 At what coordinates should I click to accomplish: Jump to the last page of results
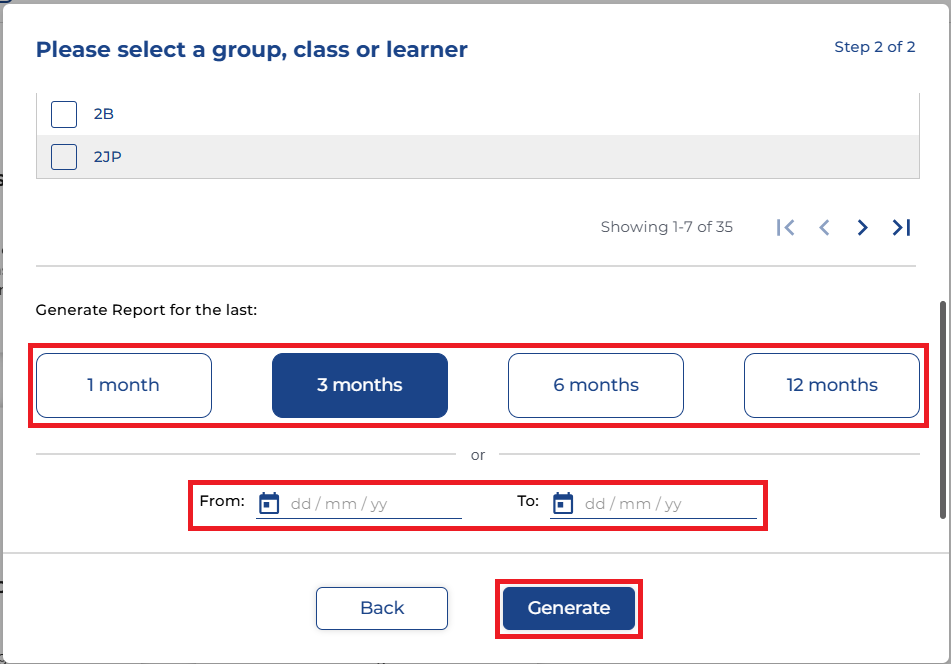point(901,228)
